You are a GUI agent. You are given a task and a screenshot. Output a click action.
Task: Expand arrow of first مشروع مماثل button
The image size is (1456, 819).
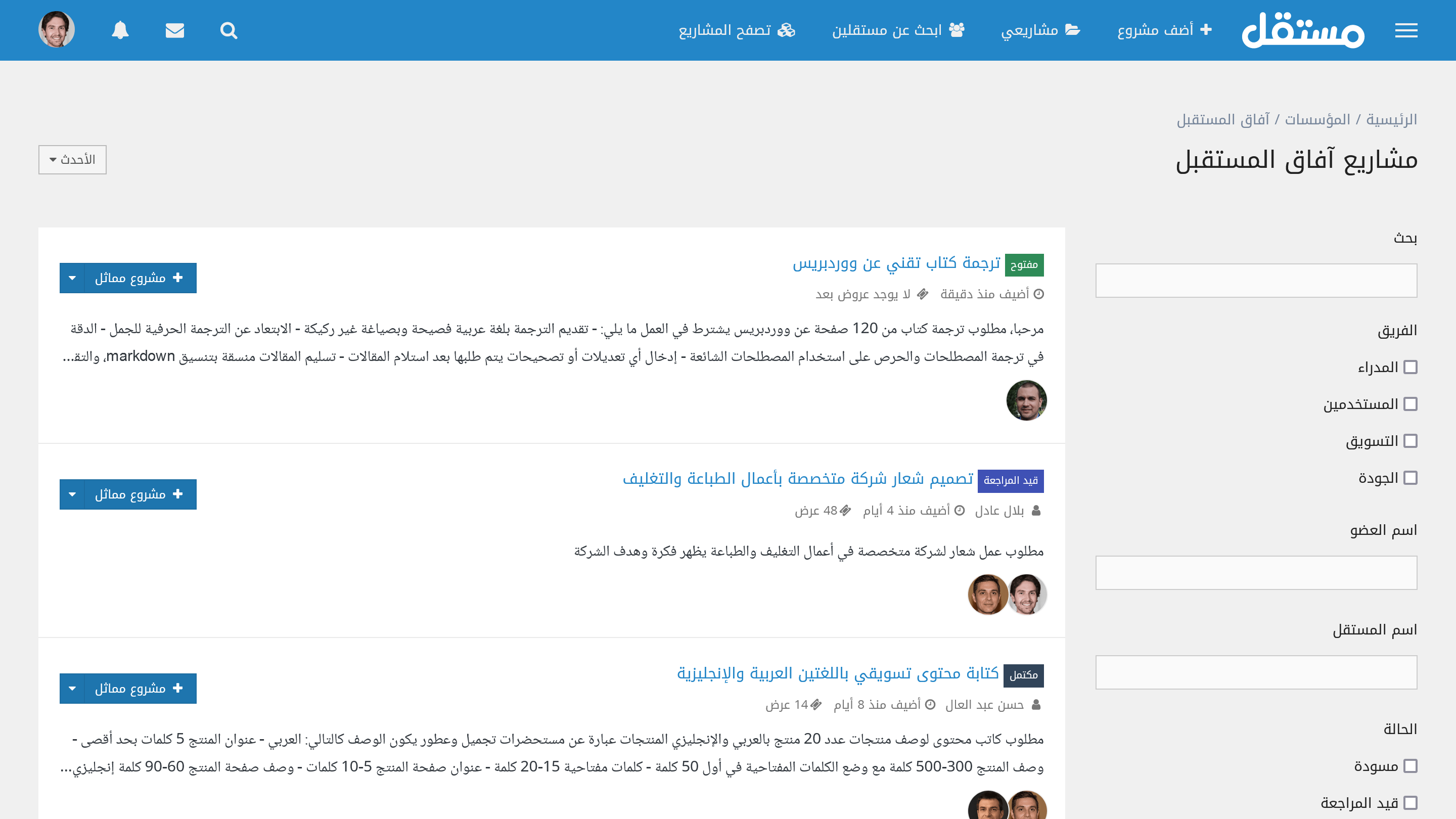tap(72, 278)
